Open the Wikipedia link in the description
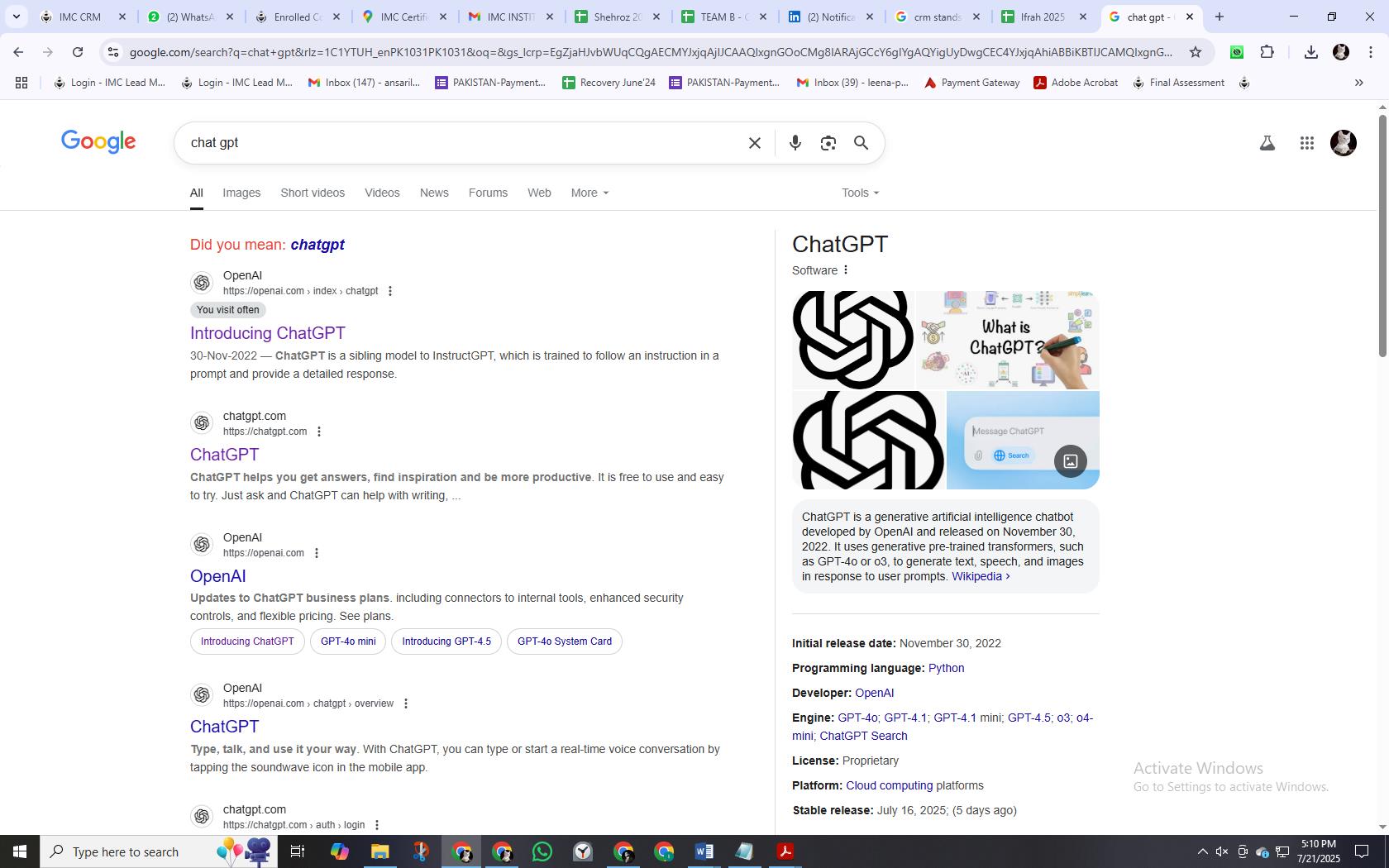 tap(981, 576)
